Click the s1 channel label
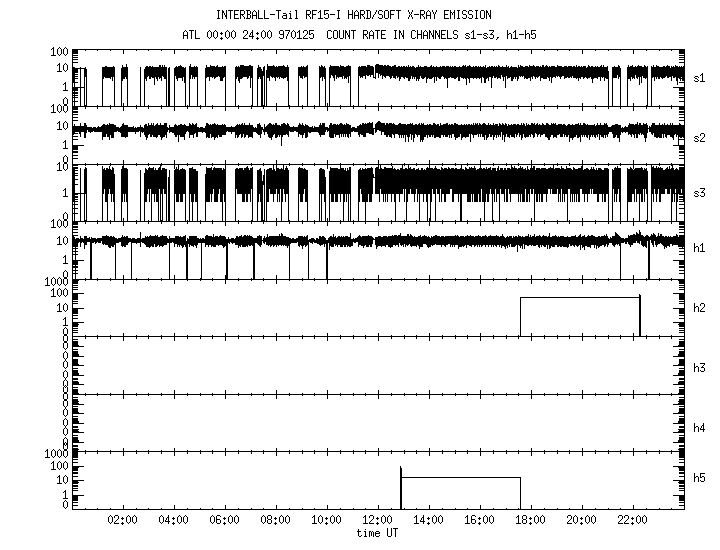 tap(699, 77)
